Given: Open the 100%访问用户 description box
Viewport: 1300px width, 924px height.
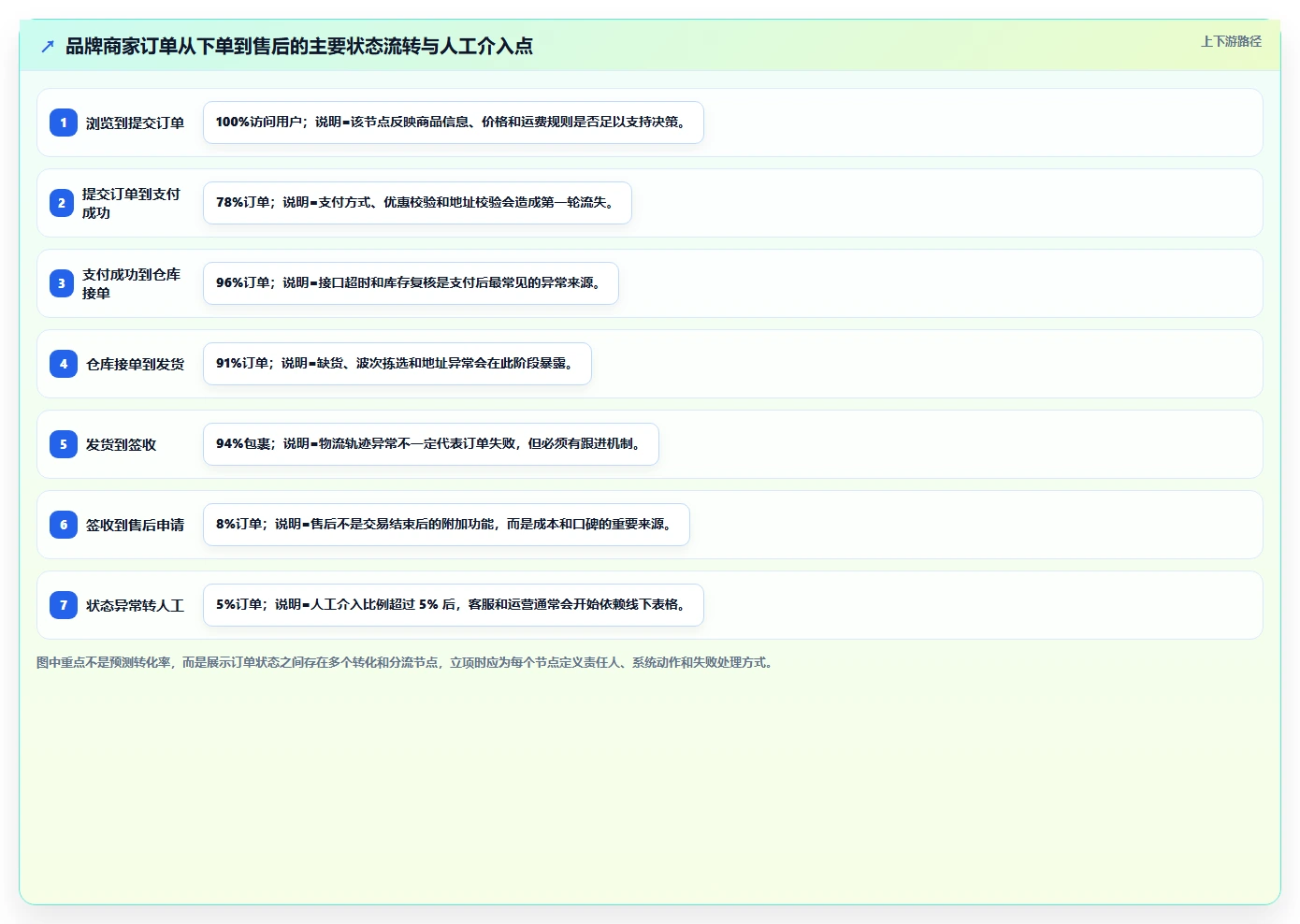Looking at the screenshot, I should (x=454, y=123).
